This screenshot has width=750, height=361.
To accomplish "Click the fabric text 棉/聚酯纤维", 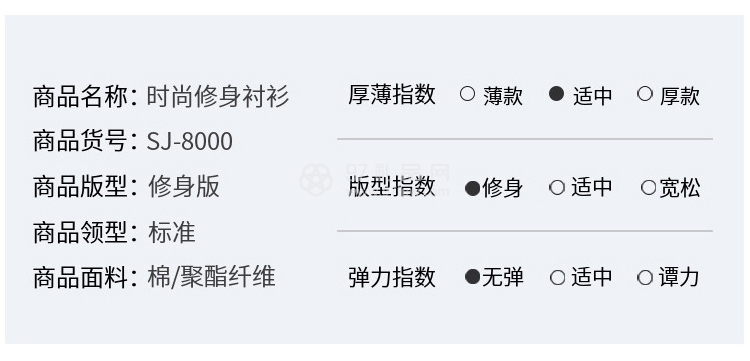I will point(211,277).
